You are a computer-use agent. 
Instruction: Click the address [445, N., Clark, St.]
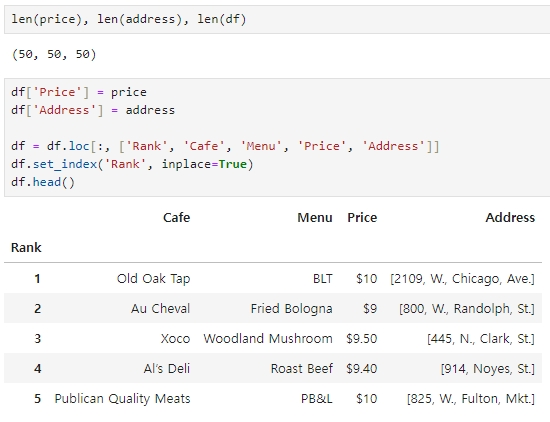pos(481,339)
